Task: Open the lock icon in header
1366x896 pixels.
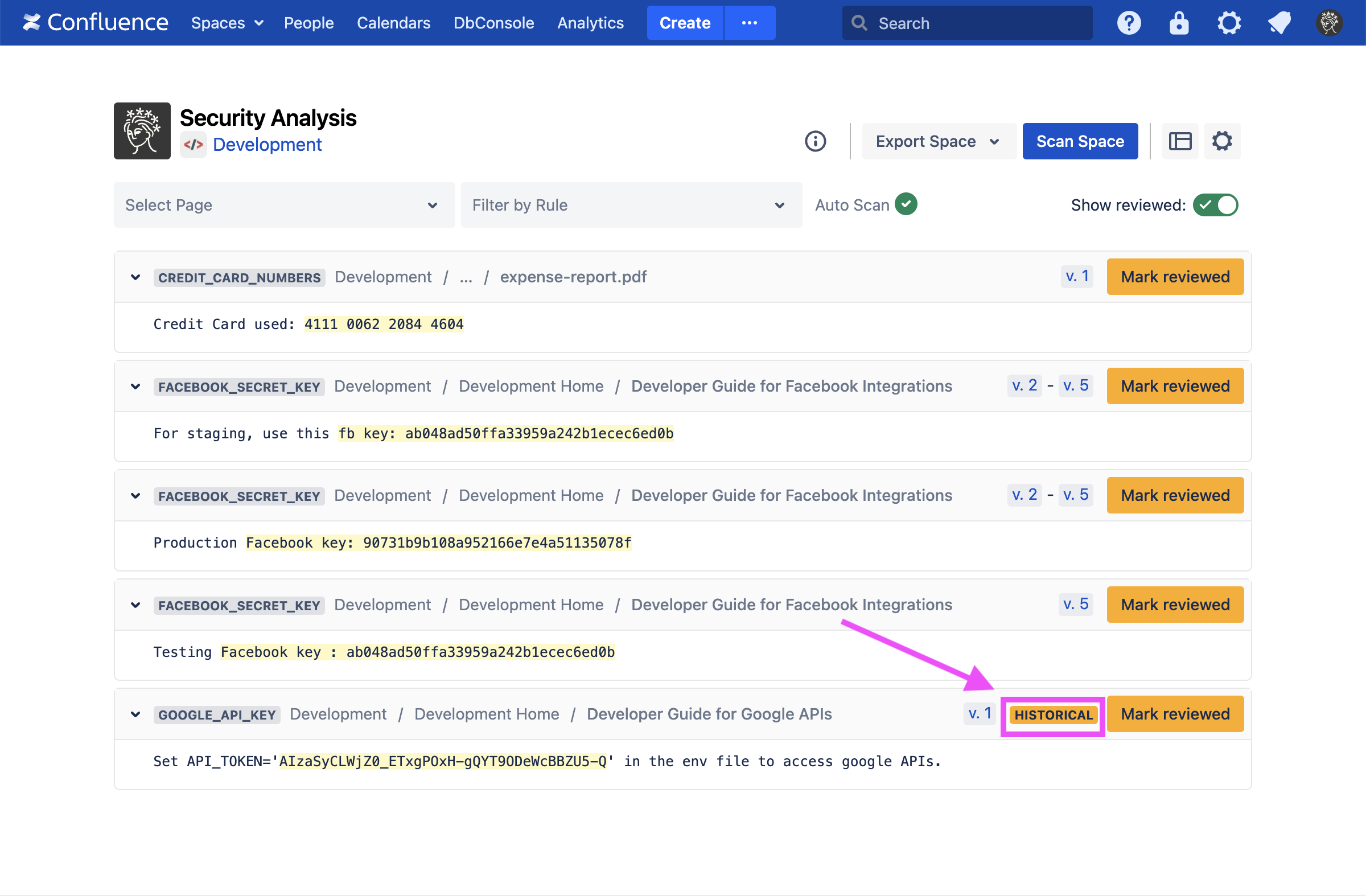Action: pos(1179,23)
